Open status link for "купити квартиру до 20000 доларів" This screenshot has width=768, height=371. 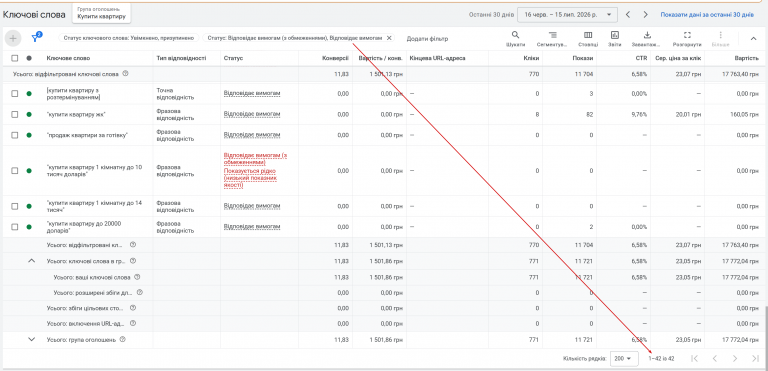252,227
